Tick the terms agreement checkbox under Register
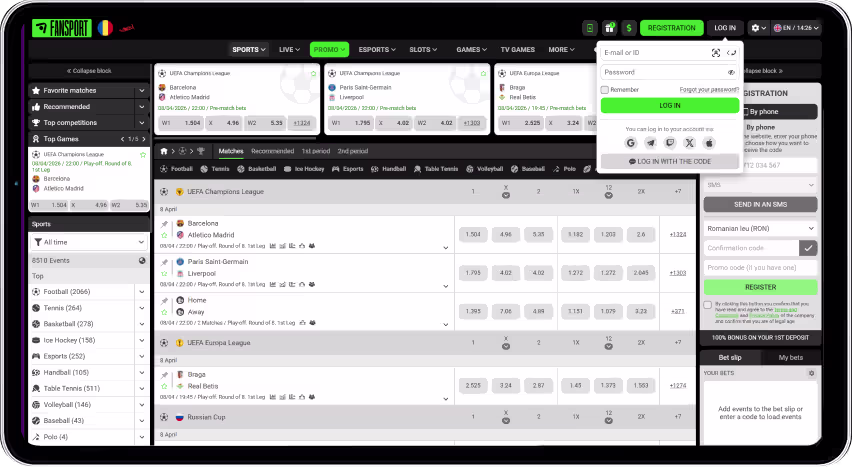852x467 pixels. [707, 305]
